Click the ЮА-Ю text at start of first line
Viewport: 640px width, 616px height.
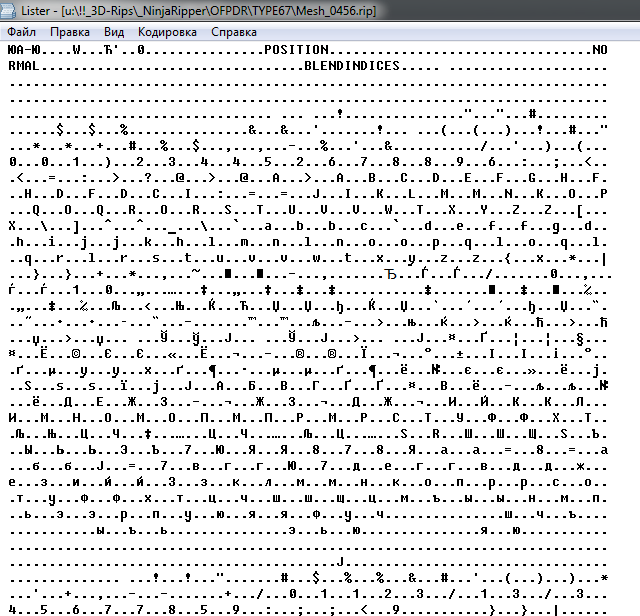pyautogui.click(x=22, y=50)
